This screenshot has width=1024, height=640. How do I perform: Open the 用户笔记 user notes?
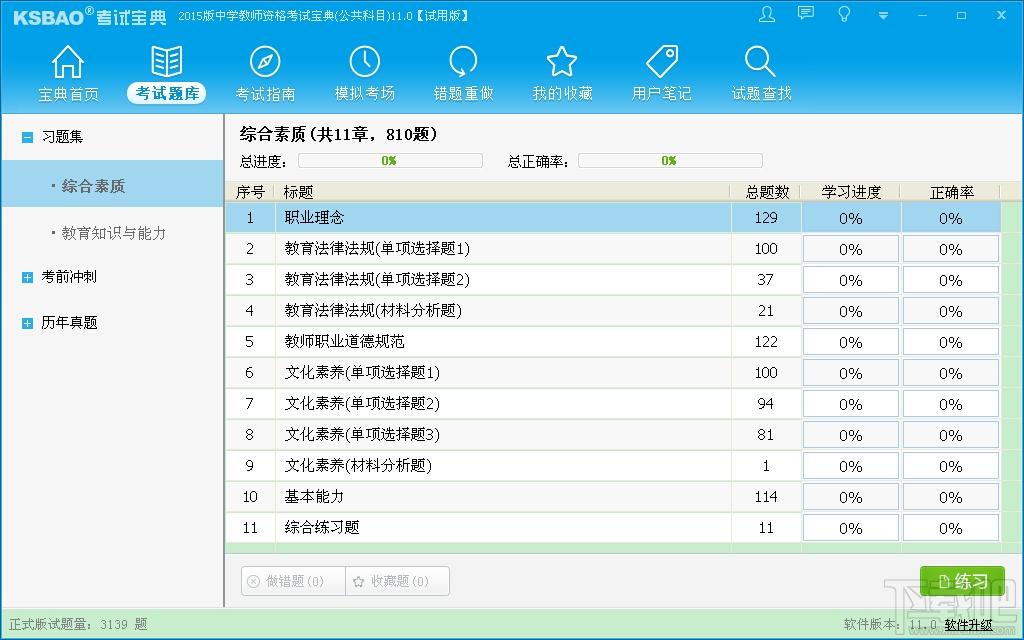pyautogui.click(x=661, y=70)
